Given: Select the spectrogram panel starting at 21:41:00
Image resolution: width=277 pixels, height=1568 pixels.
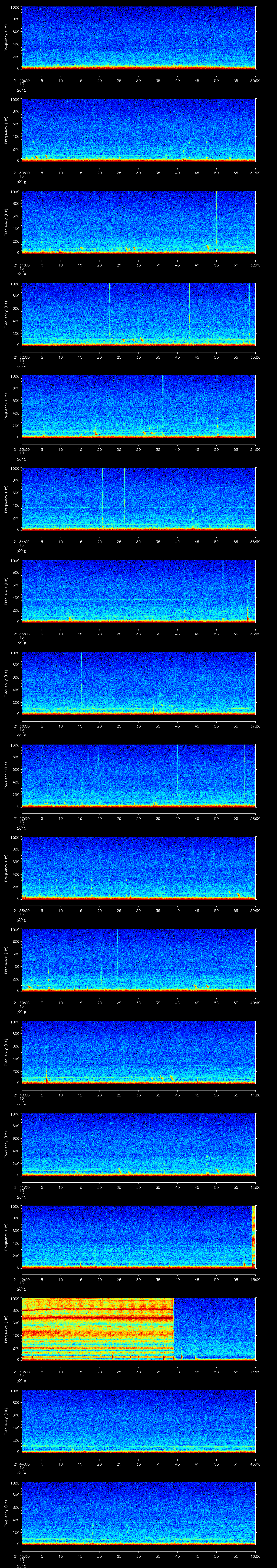Looking at the screenshot, I should tap(138, 1145).
